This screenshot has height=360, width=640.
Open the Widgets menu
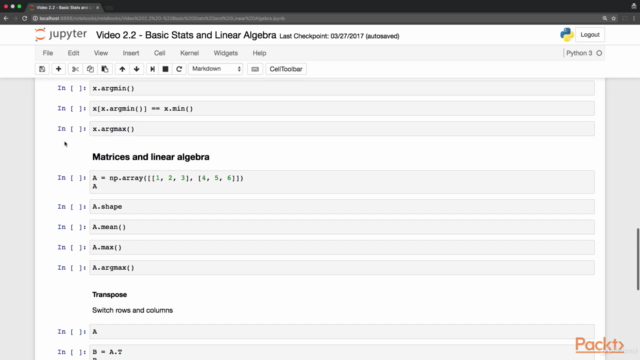coord(226,53)
